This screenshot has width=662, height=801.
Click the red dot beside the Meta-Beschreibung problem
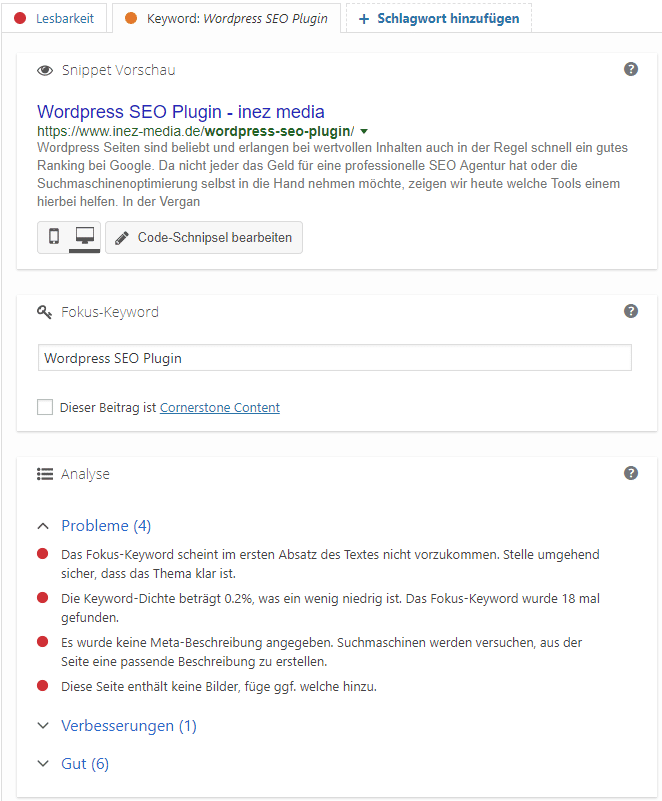[x=43, y=638]
